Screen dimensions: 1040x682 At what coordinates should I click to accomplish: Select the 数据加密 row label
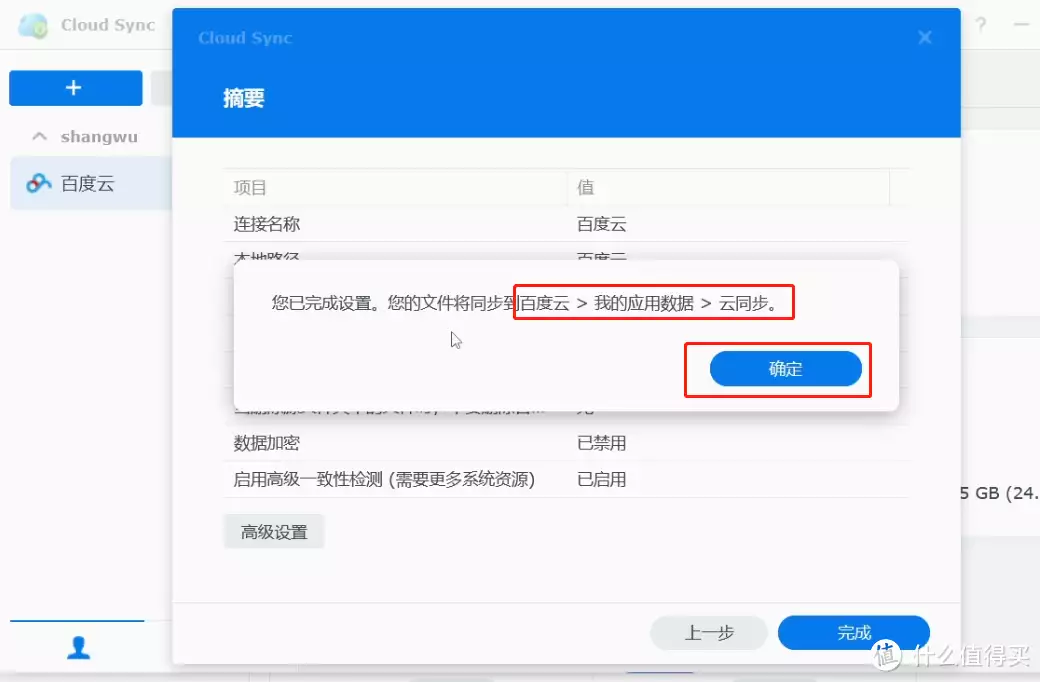pyautogui.click(x=267, y=443)
